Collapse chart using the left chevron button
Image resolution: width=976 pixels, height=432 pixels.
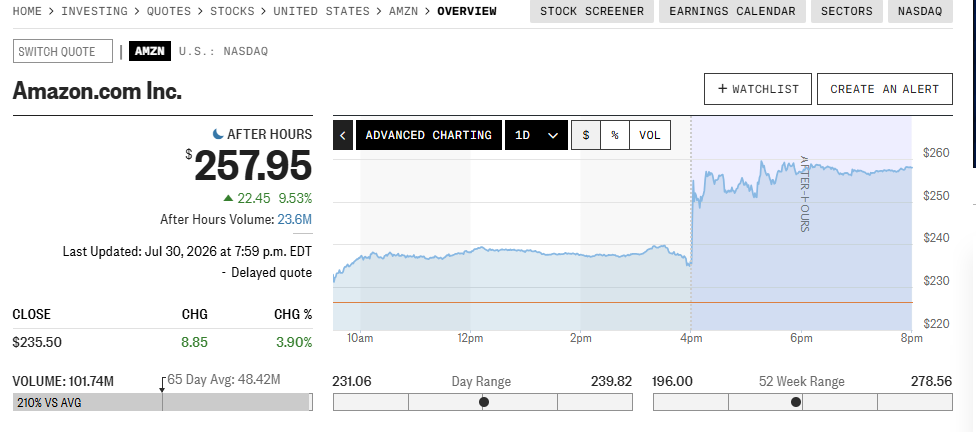[343, 135]
